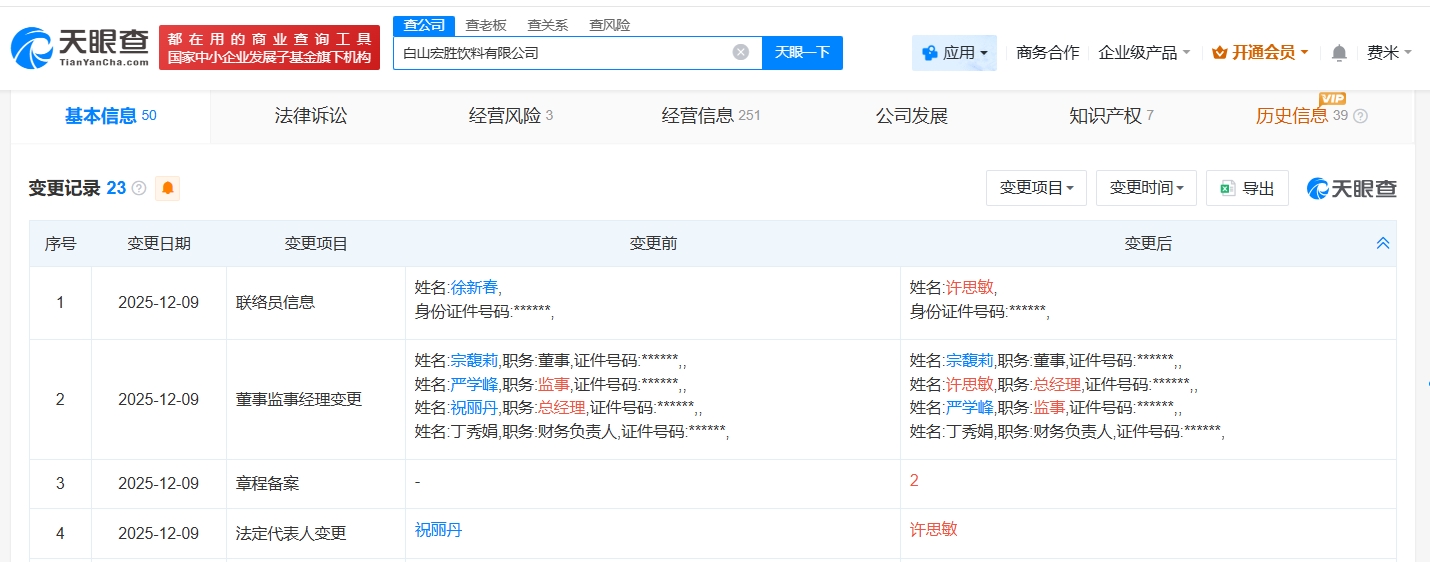Focus the company search input field

pos(560,52)
